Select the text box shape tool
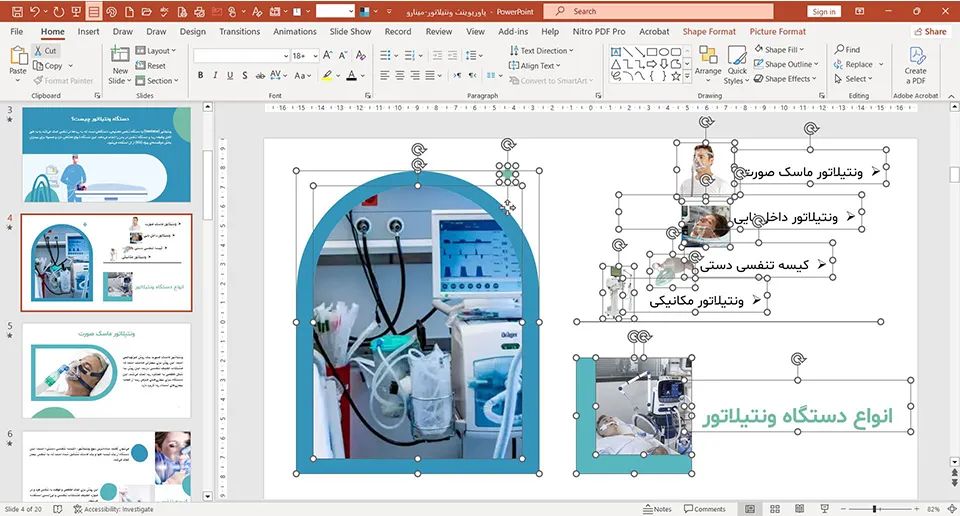Screen dimensions: 960x516 tap(616, 52)
